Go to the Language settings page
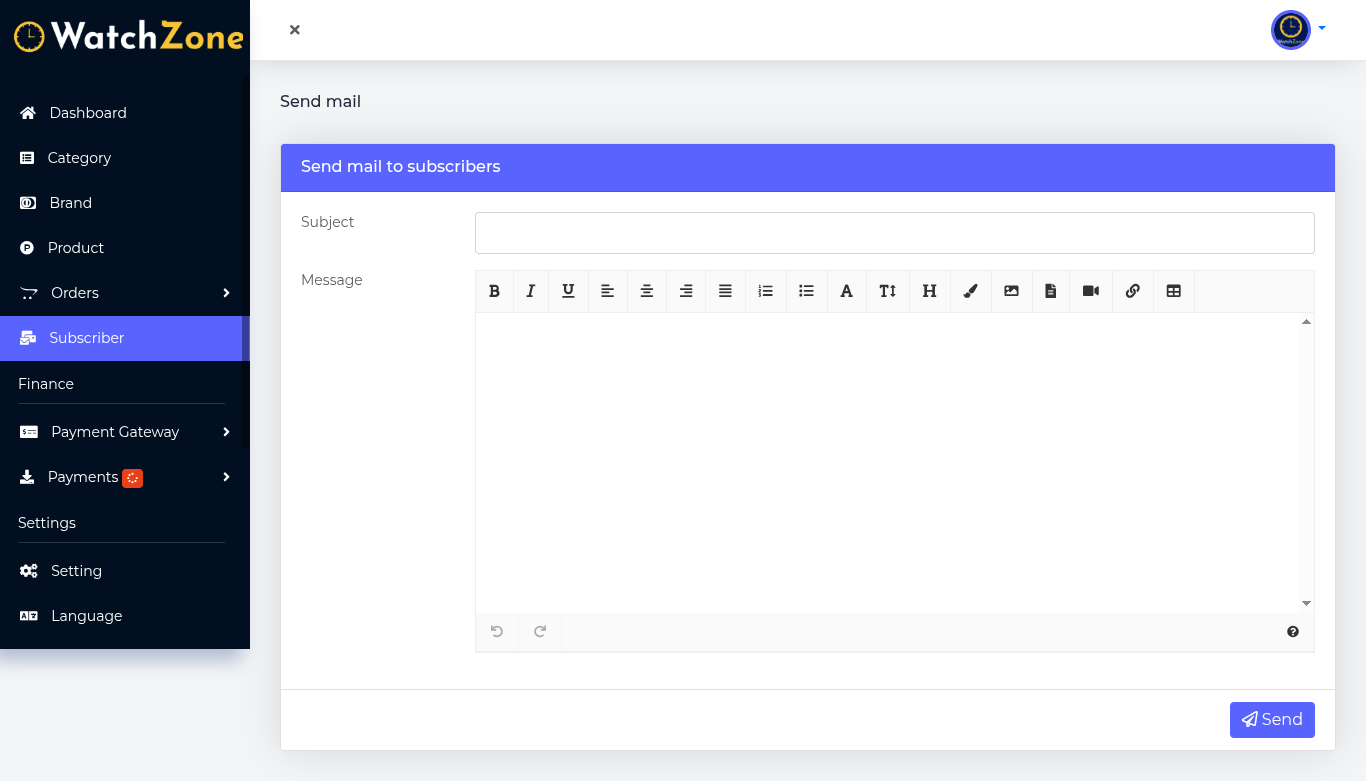The image size is (1366, 781). pyautogui.click(x=86, y=616)
